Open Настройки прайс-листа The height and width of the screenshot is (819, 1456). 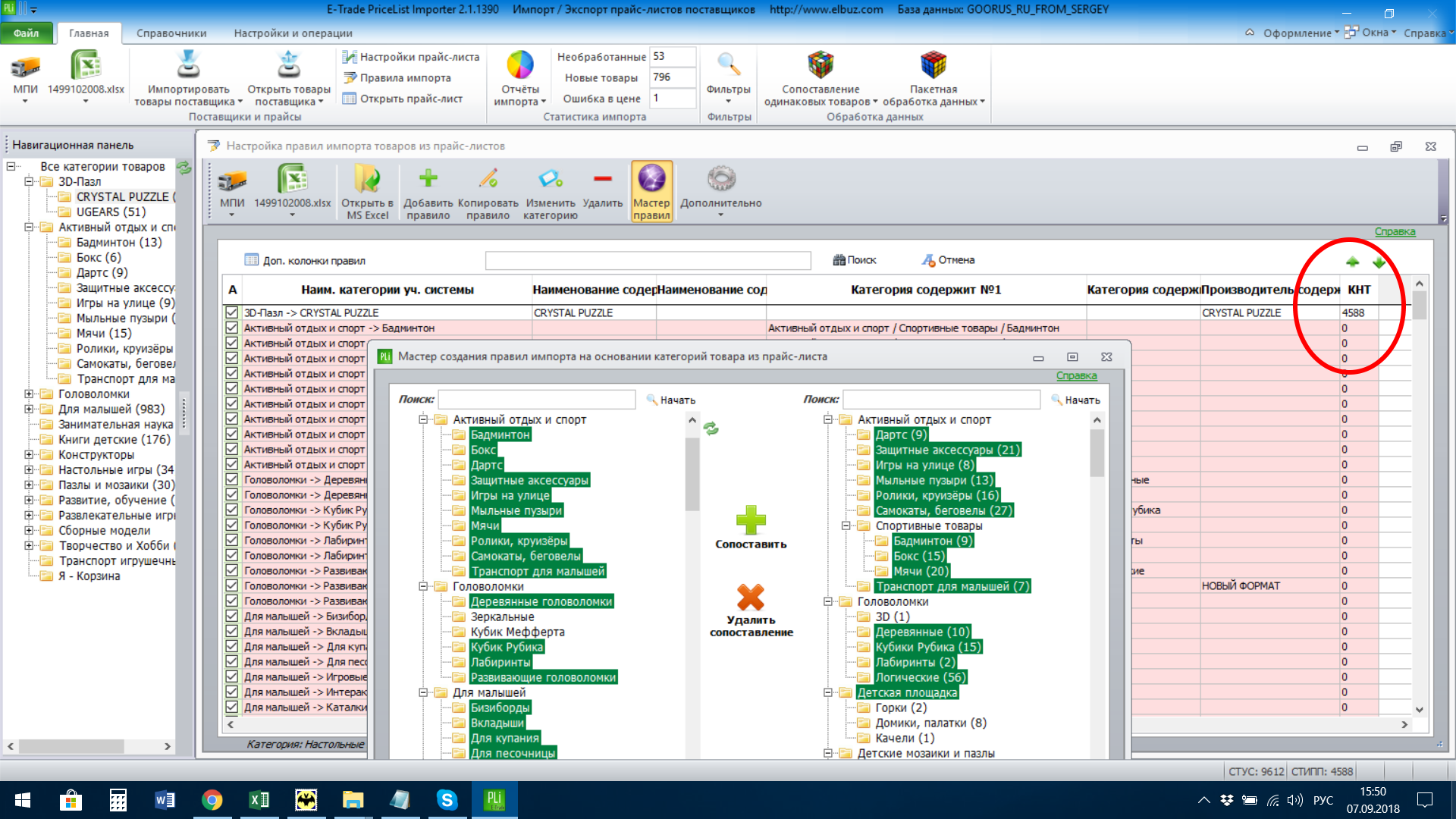pos(411,57)
